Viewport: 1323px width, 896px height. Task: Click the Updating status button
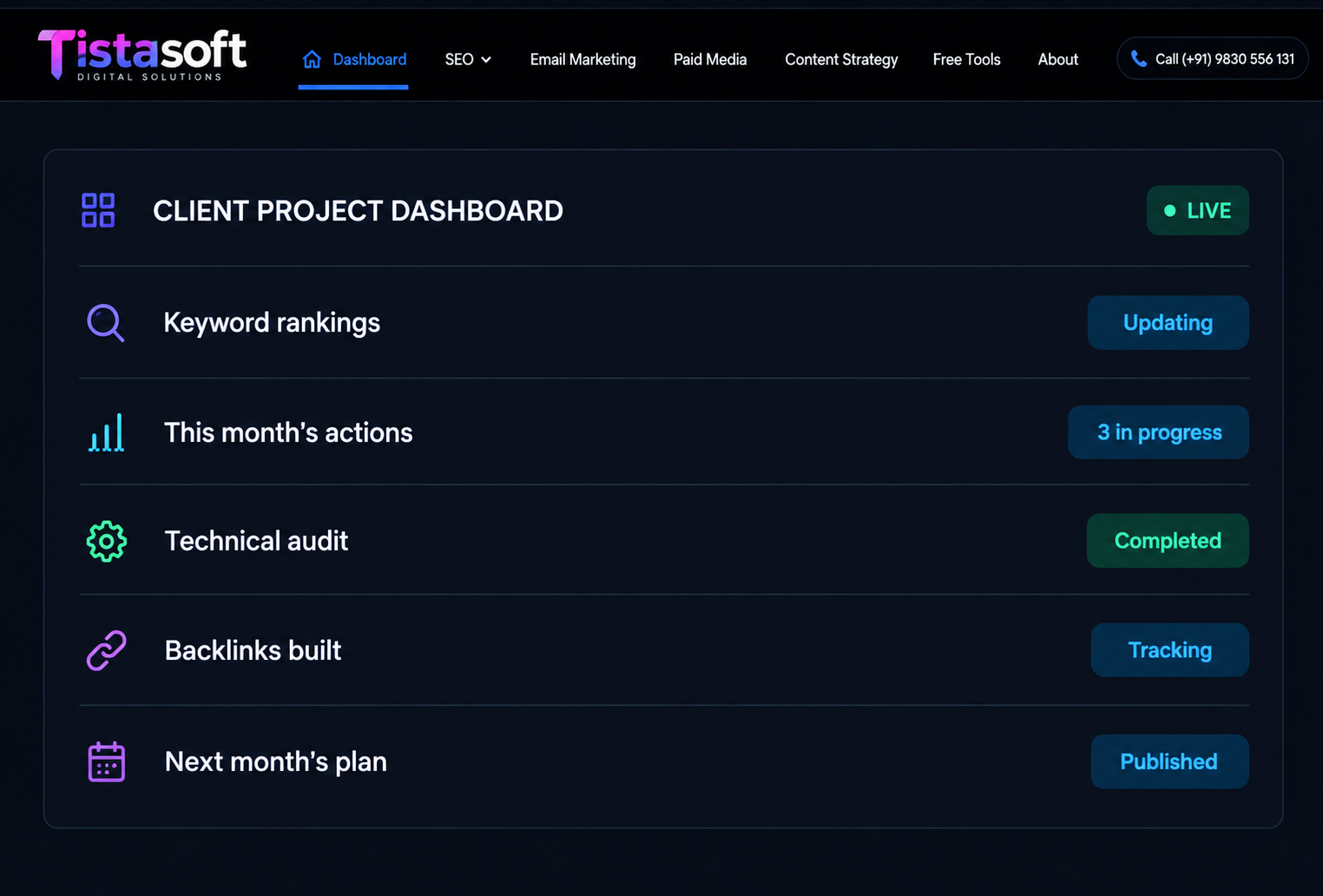pyautogui.click(x=1168, y=323)
